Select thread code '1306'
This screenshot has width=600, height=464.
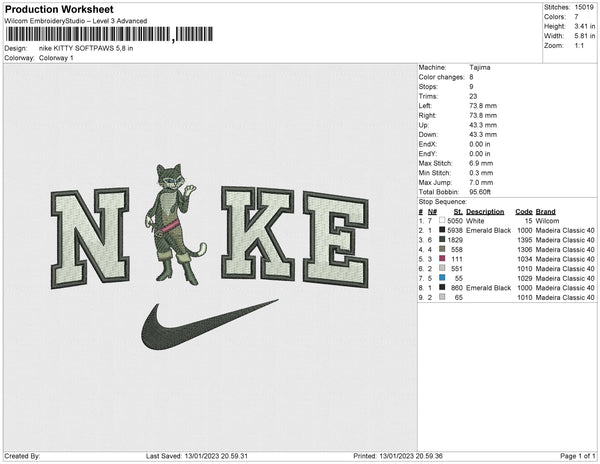(525, 249)
